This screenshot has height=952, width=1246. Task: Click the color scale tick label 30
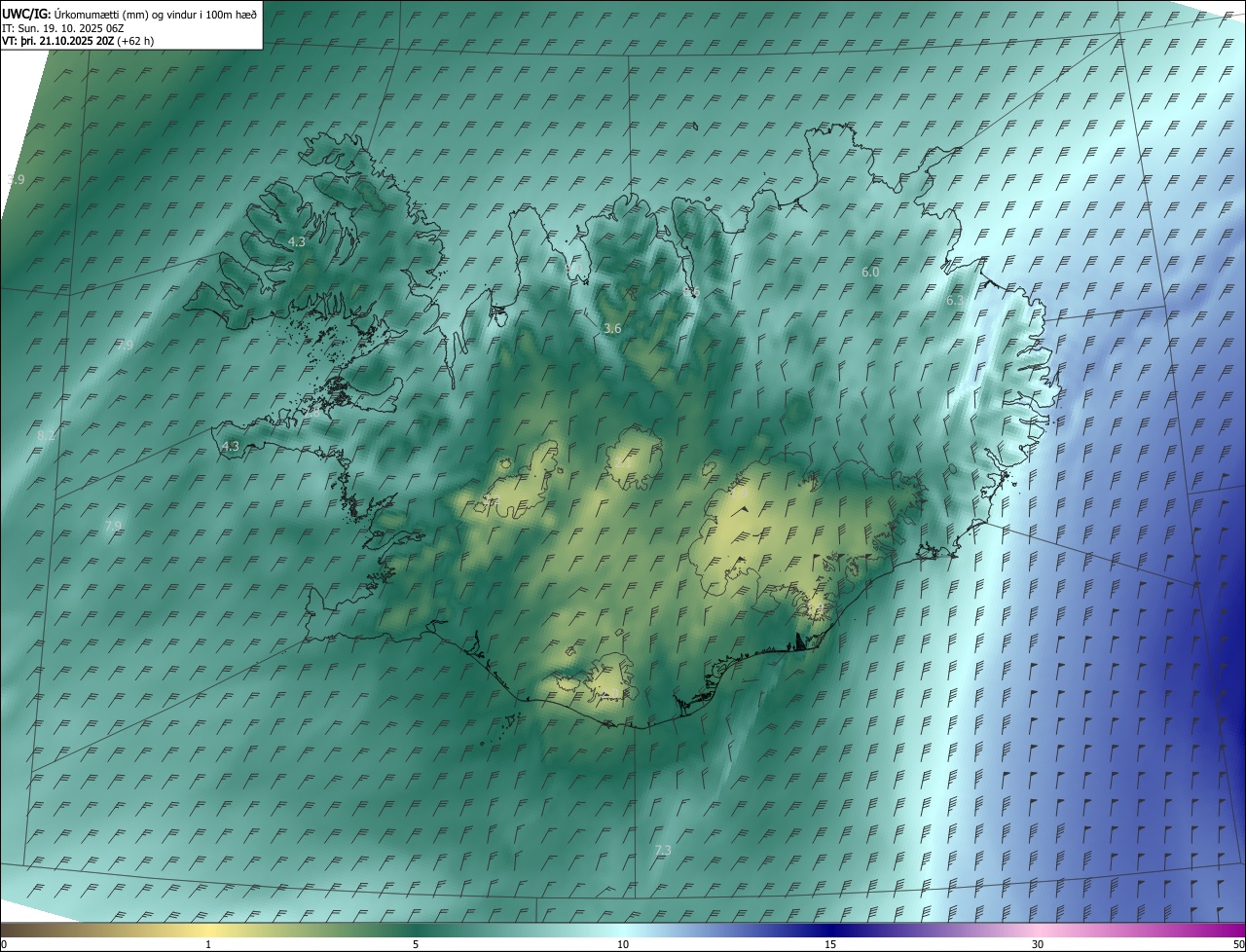coord(1038,945)
